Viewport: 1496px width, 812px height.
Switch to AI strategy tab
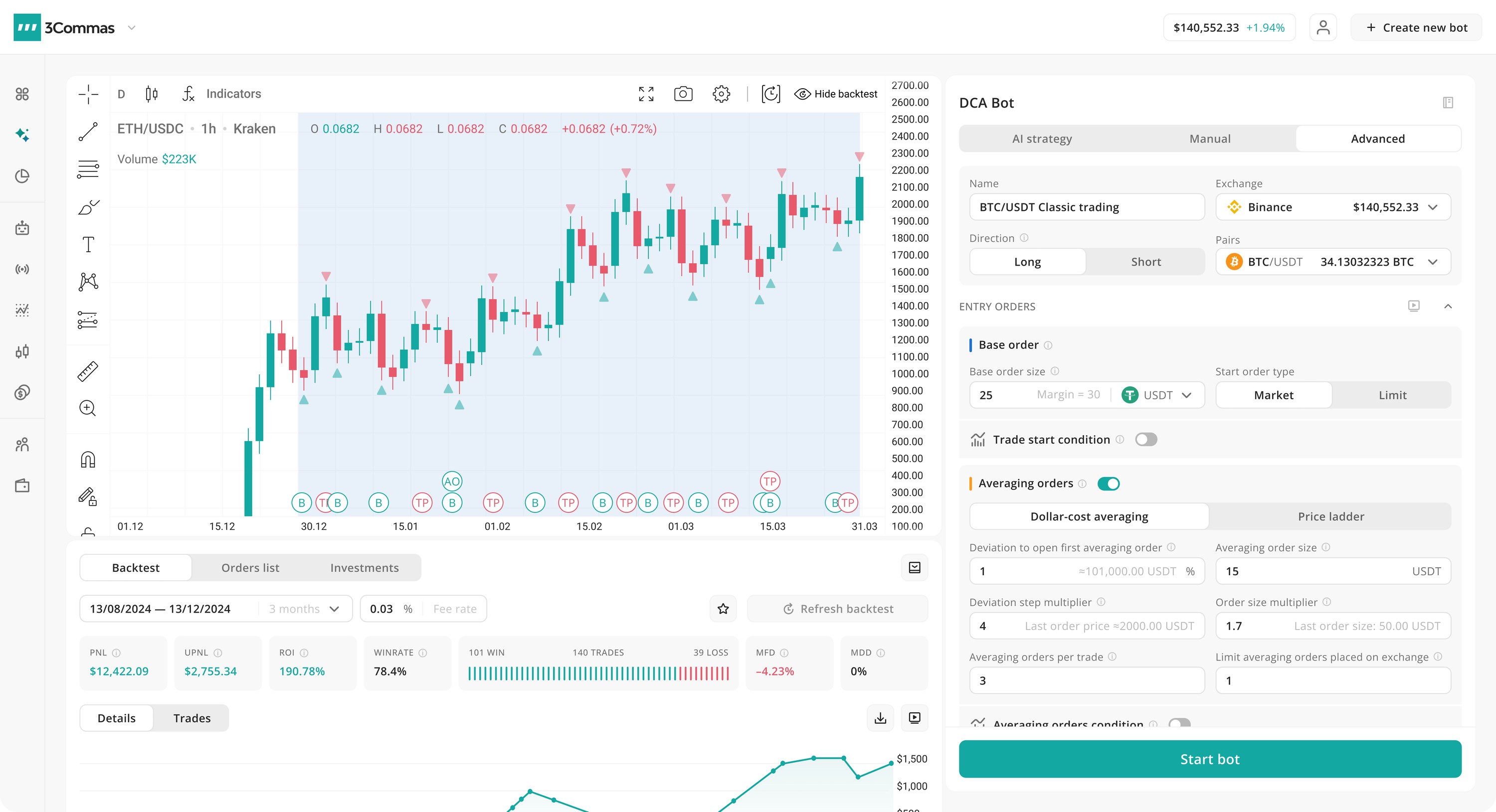click(1042, 139)
